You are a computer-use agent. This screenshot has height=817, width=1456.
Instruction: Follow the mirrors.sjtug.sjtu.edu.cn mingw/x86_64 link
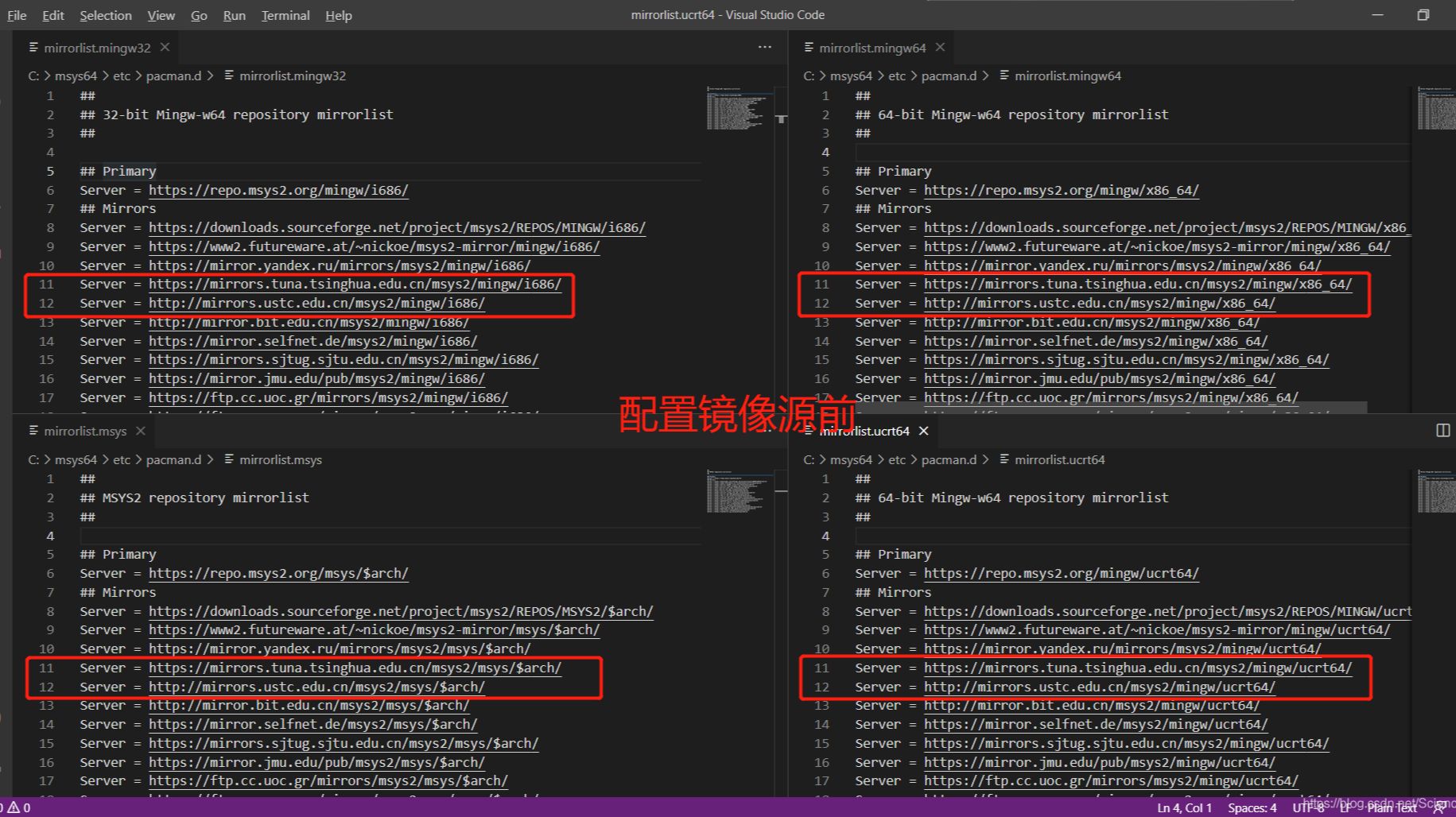click(1126, 359)
